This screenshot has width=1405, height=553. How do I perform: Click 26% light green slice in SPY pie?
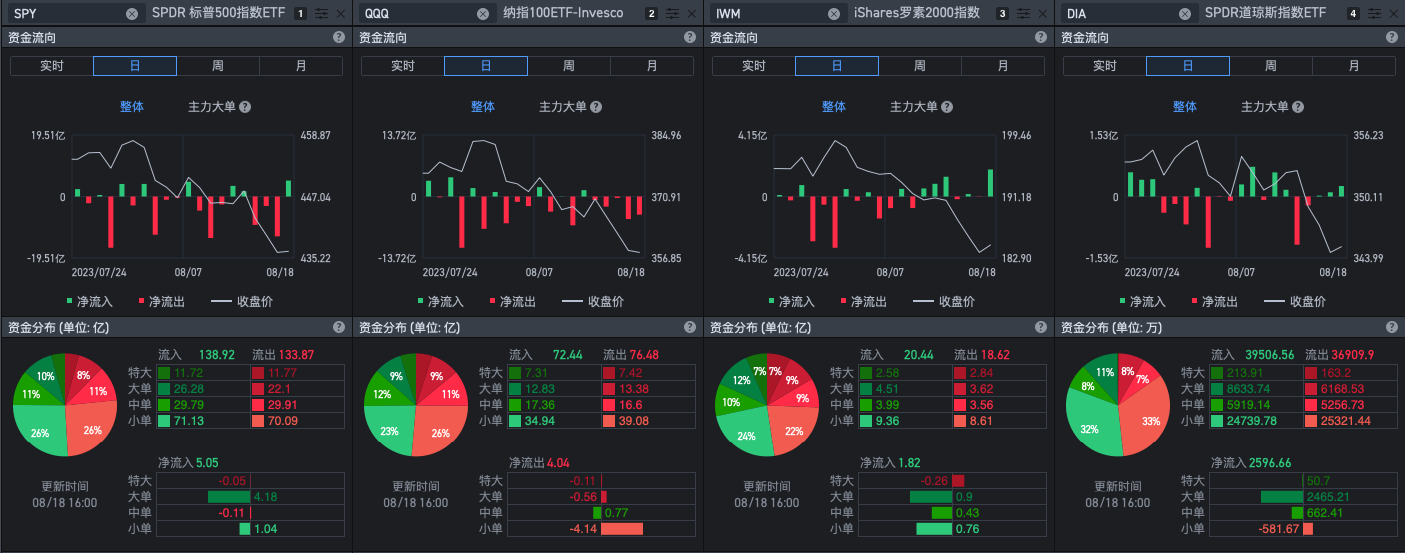pyautogui.click(x=40, y=432)
